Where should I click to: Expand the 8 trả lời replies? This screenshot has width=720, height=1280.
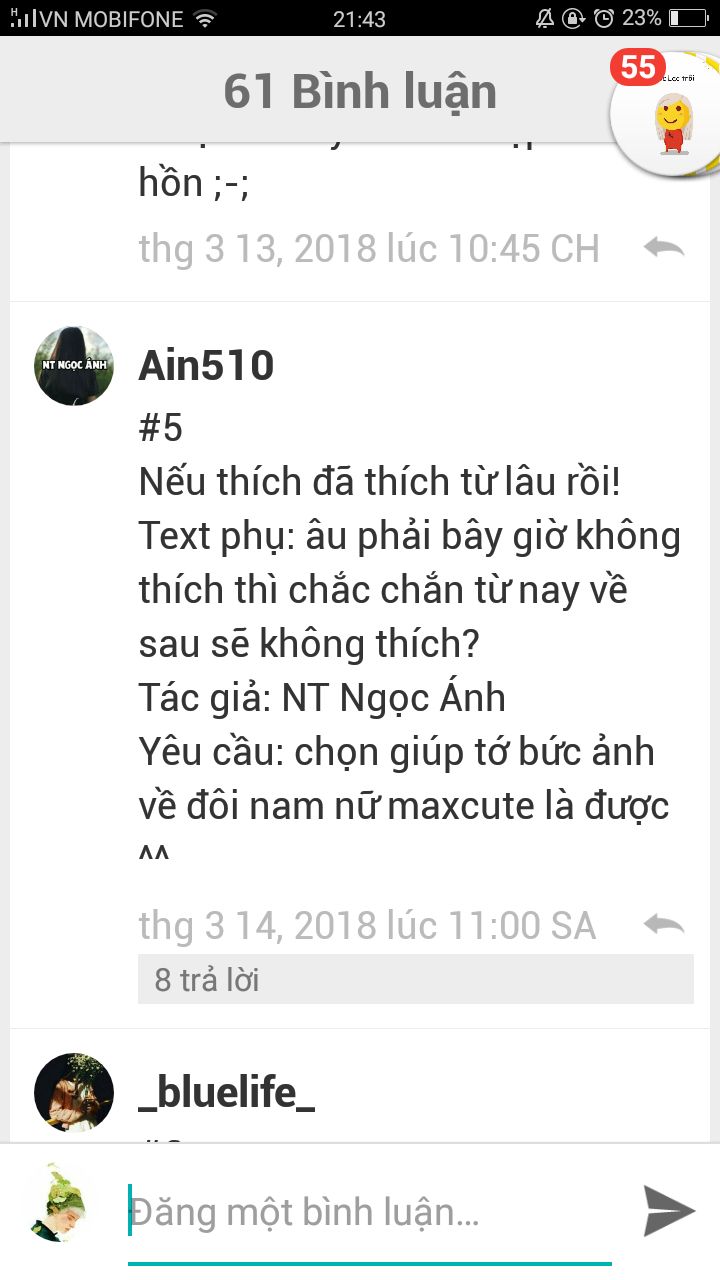415,979
